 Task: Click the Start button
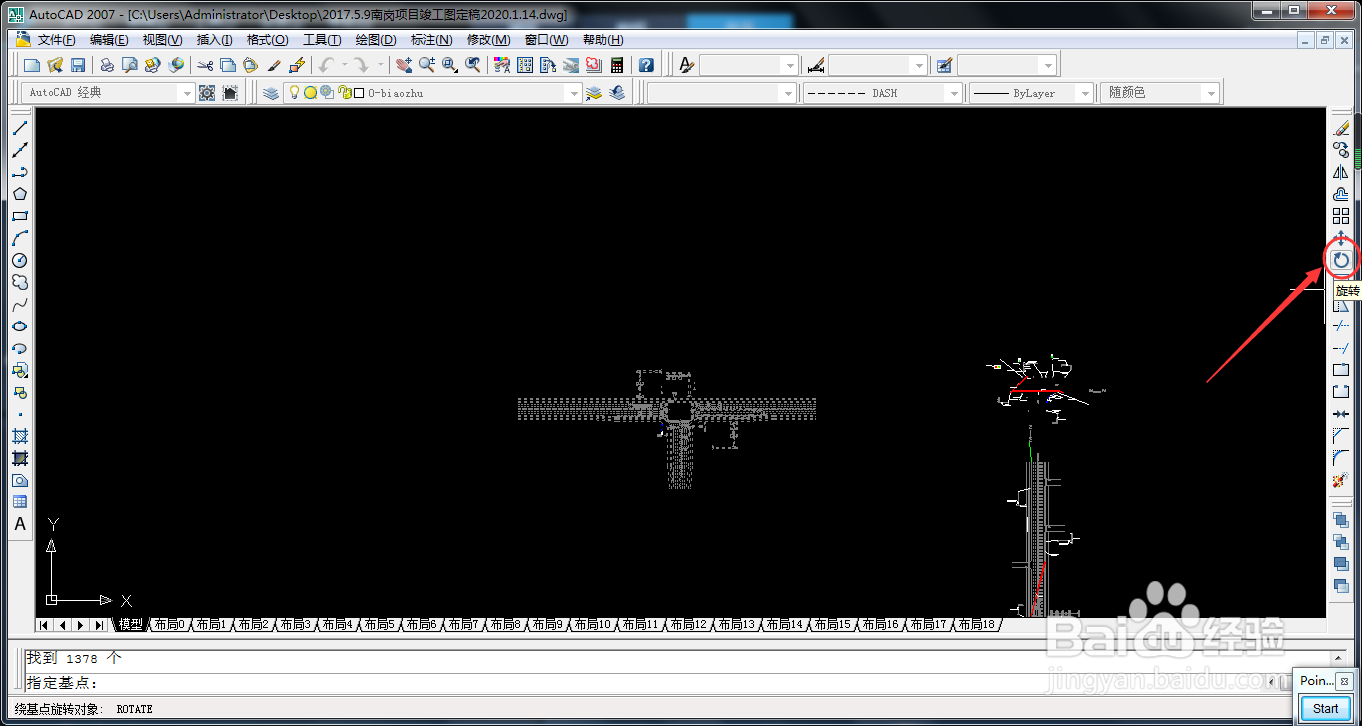[x=1326, y=708]
